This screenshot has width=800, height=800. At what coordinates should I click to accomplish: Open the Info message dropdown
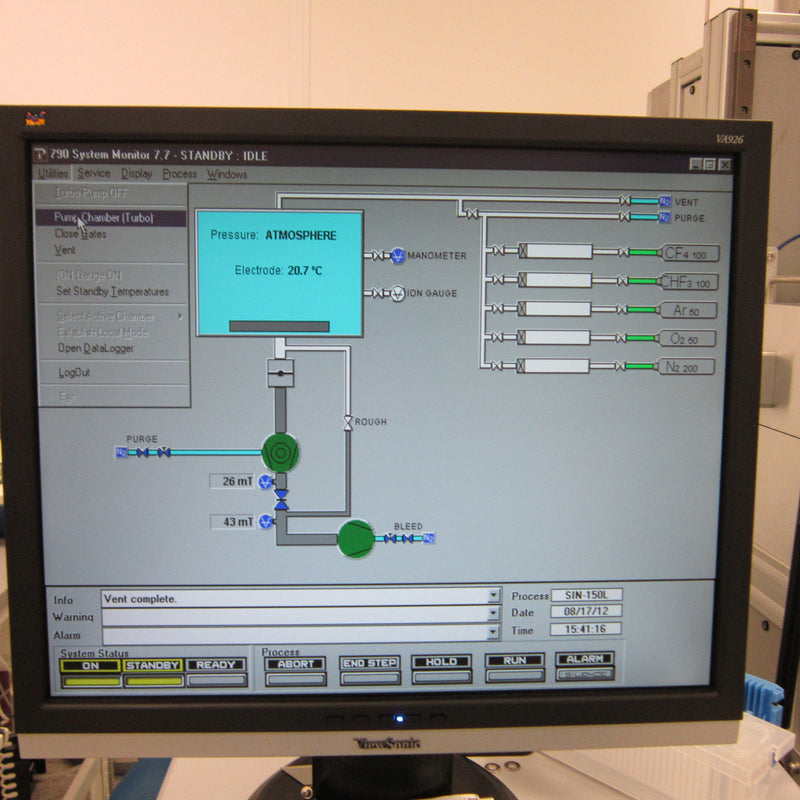point(493,594)
